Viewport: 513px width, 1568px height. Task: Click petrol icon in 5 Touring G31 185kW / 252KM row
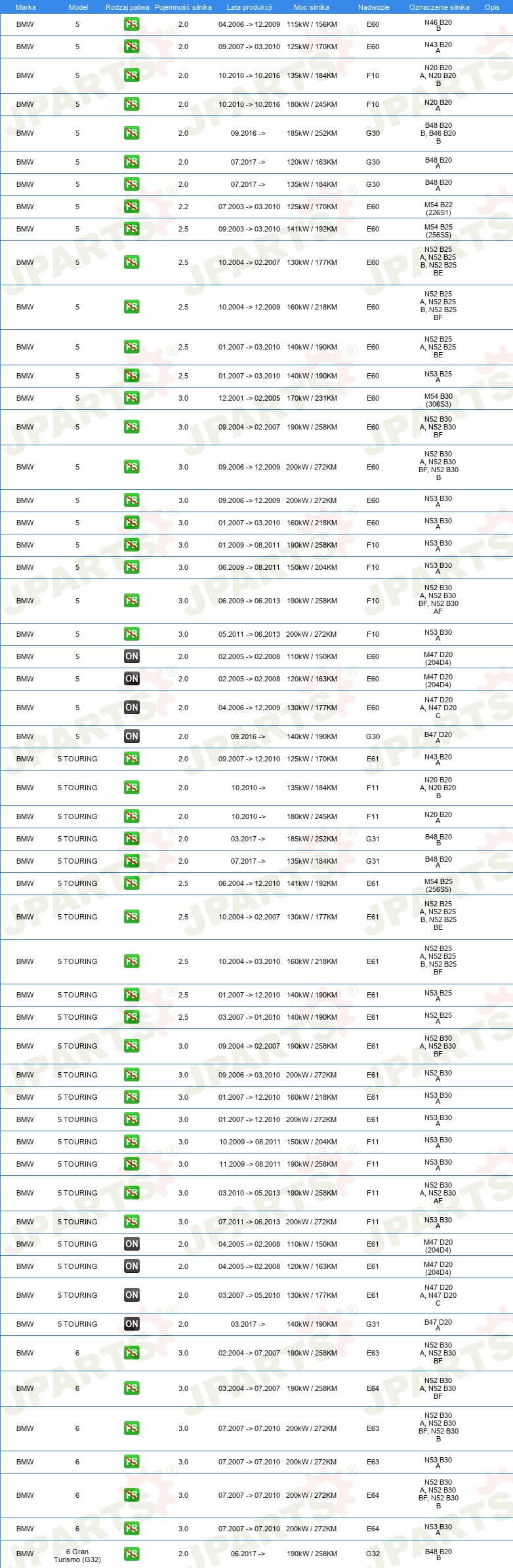(132, 839)
